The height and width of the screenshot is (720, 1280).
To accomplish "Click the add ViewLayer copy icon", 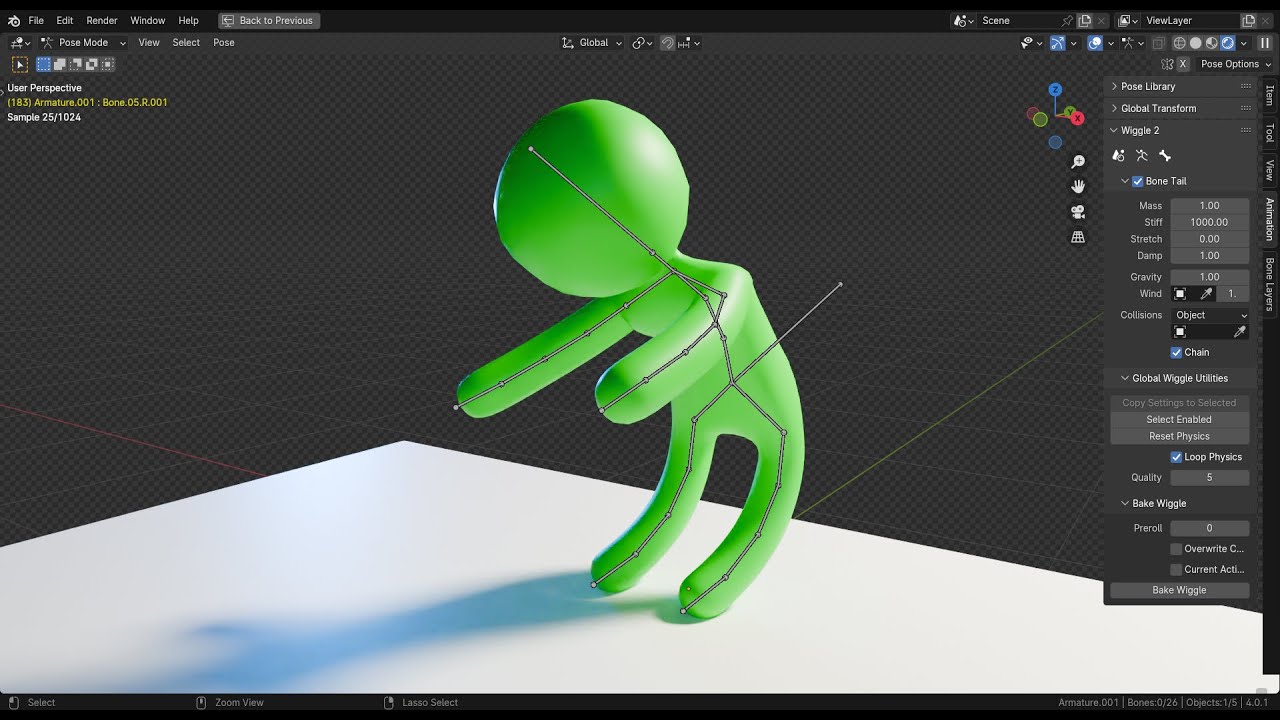I will pos(1248,20).
